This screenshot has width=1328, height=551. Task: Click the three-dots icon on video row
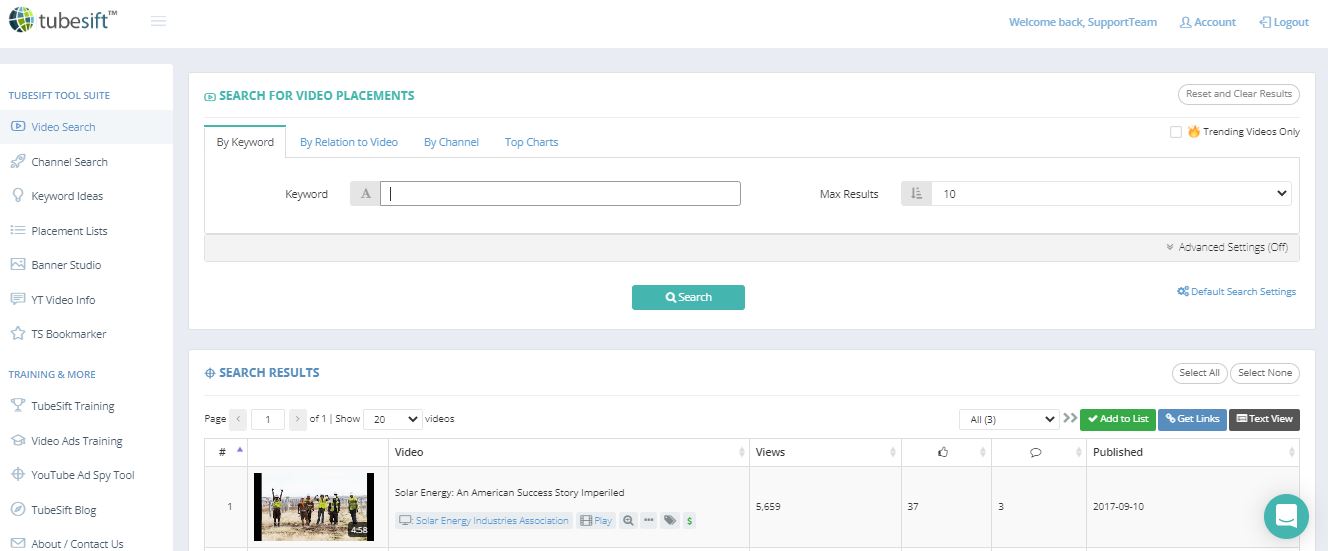pyautogui.click(x=649, y=520)
